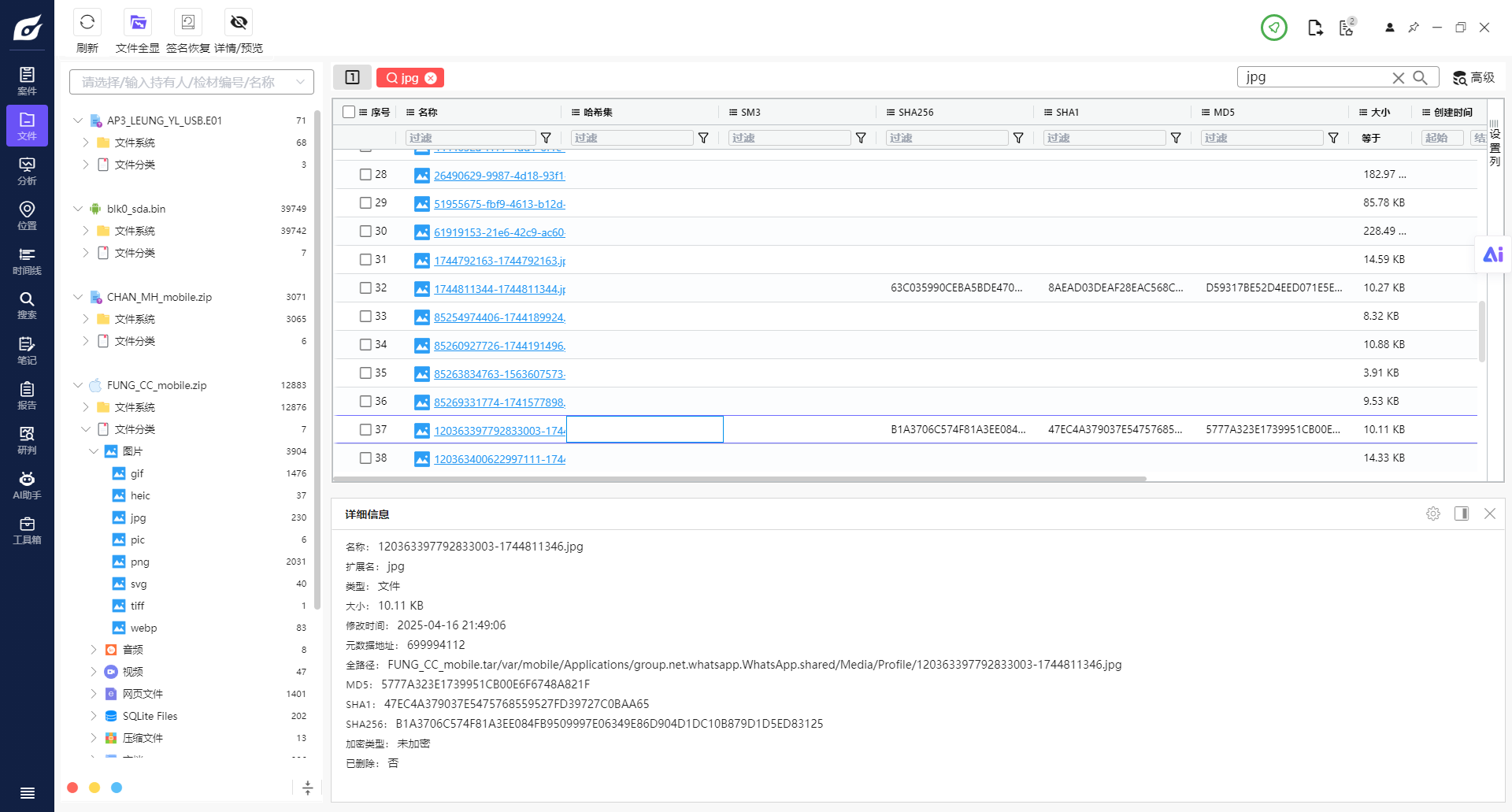Click the 刷新 refresh toolbar icon

(87, 23)
